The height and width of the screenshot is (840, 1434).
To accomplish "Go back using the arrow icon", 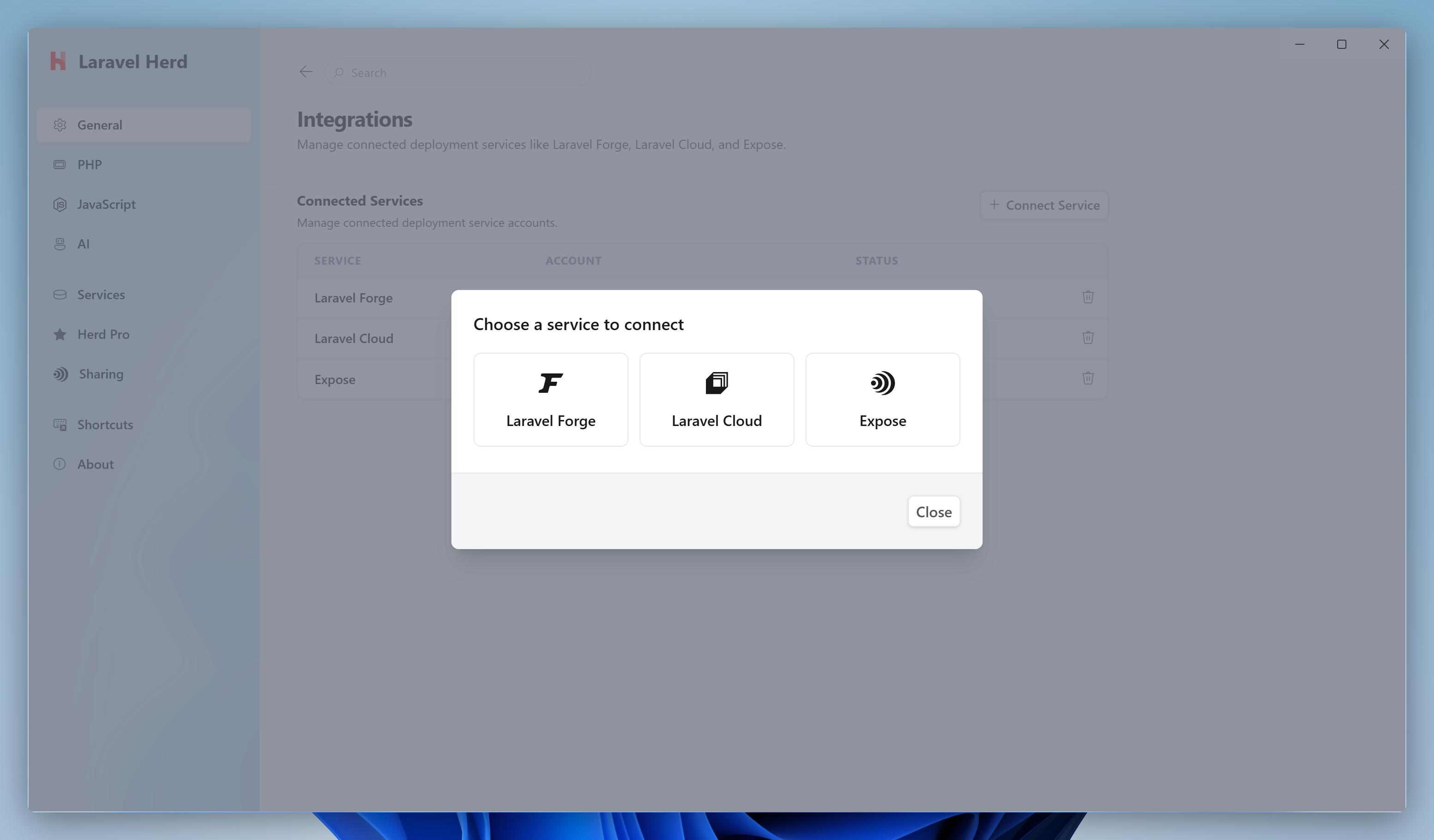I will [306, 72].
